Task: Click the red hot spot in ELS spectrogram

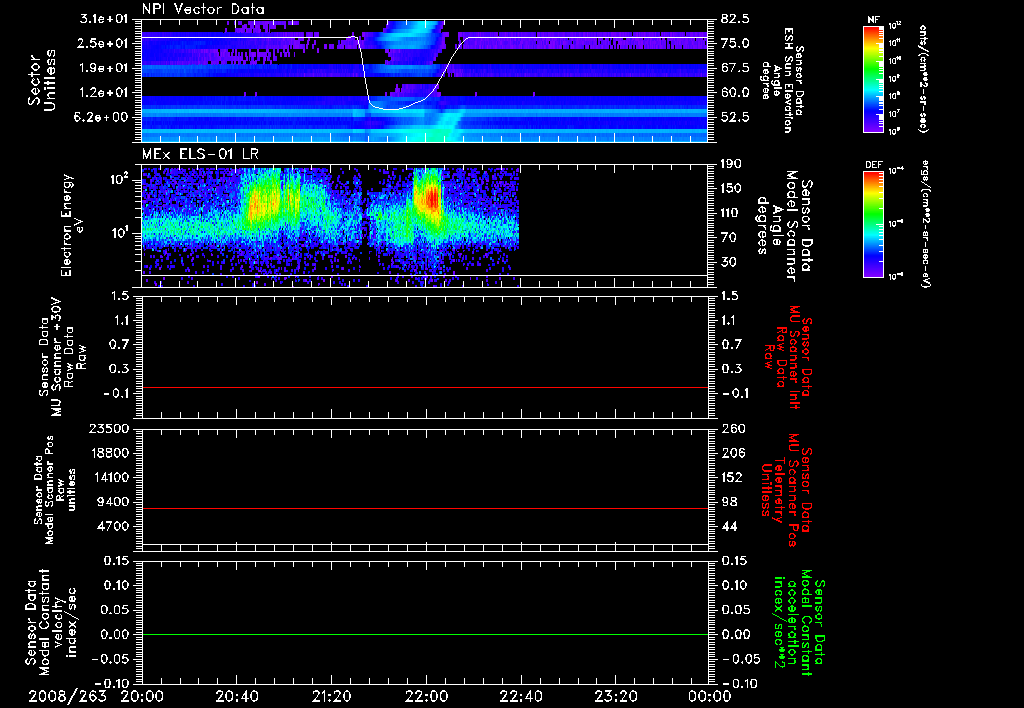Action: (432, 196)
